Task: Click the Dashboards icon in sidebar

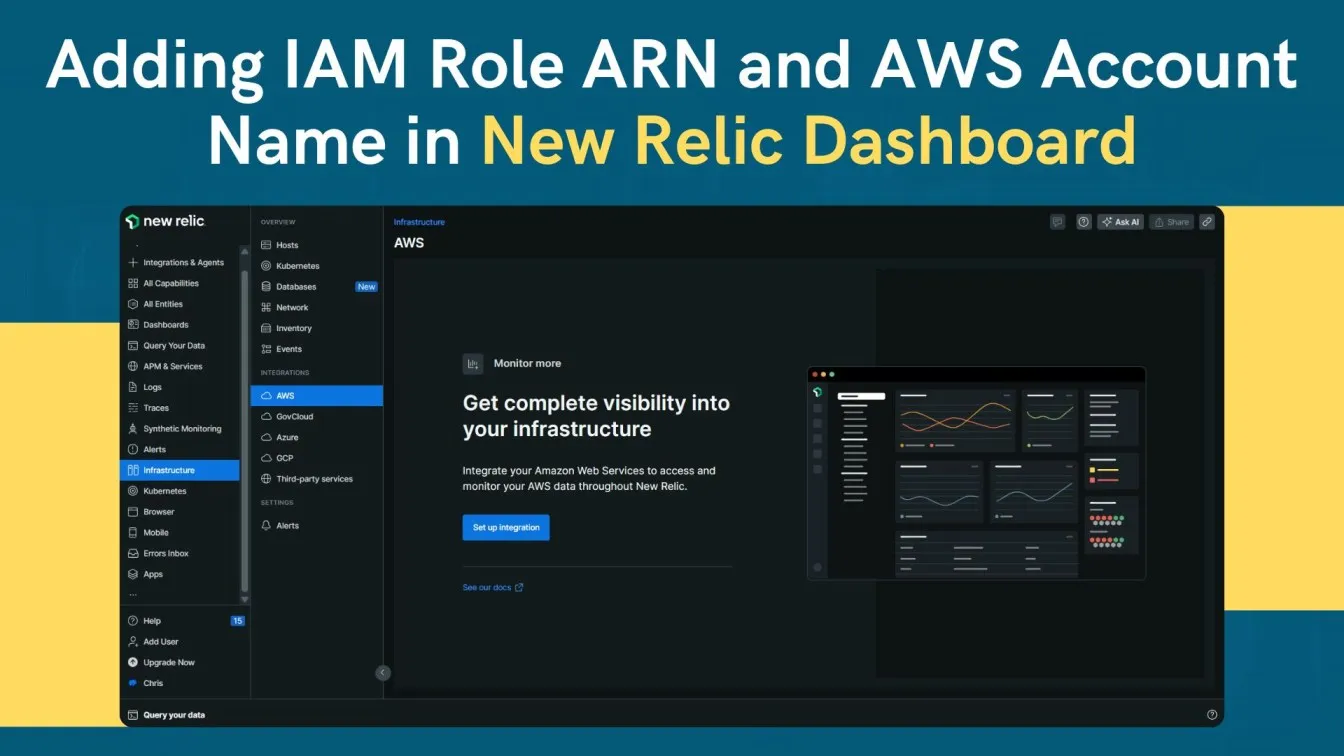Action: click(x=133, y=325)
